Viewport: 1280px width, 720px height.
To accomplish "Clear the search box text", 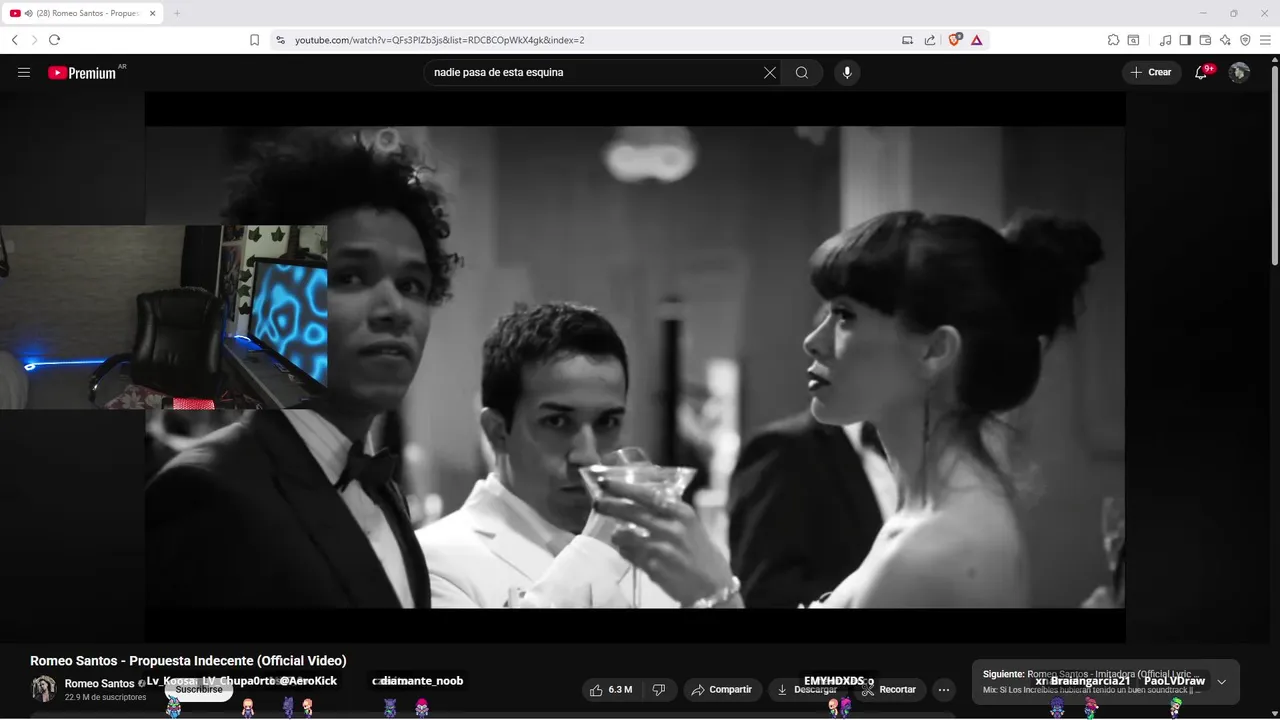I will tap(770, 72).
